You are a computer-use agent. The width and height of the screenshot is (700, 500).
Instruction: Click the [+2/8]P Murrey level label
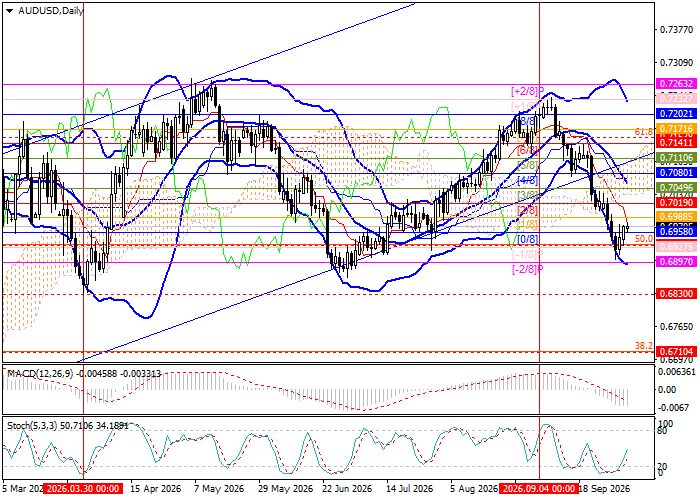click(527, 92)
